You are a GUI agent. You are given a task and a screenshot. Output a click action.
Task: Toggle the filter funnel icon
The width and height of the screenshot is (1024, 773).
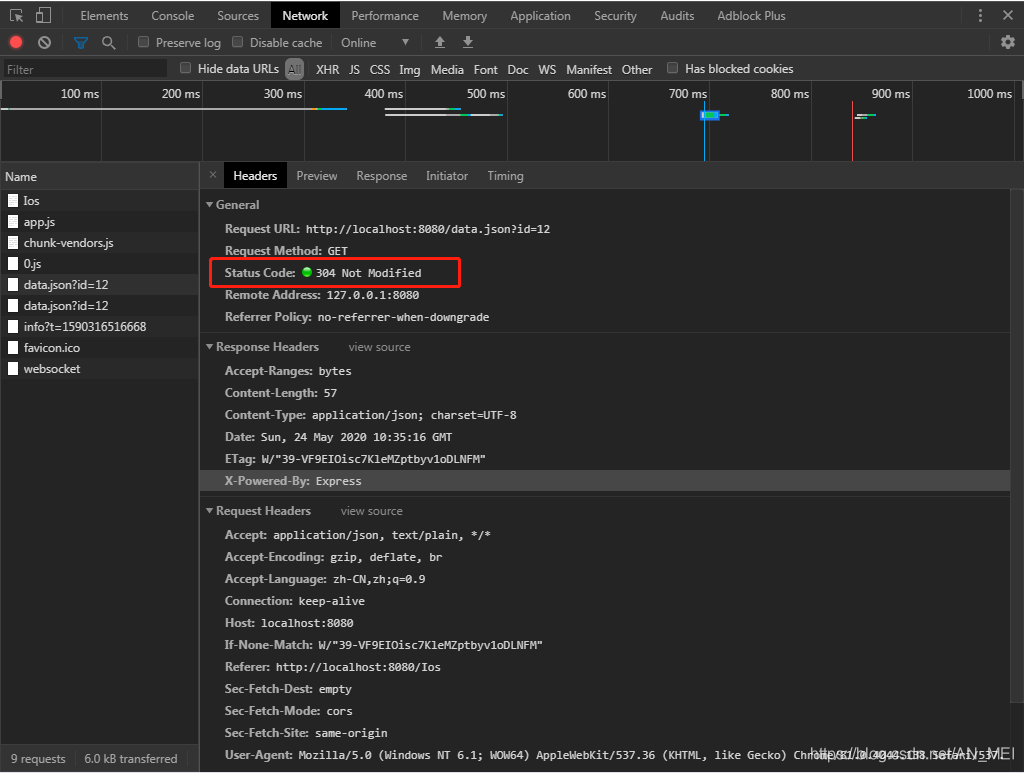click(x=81, y=43)
